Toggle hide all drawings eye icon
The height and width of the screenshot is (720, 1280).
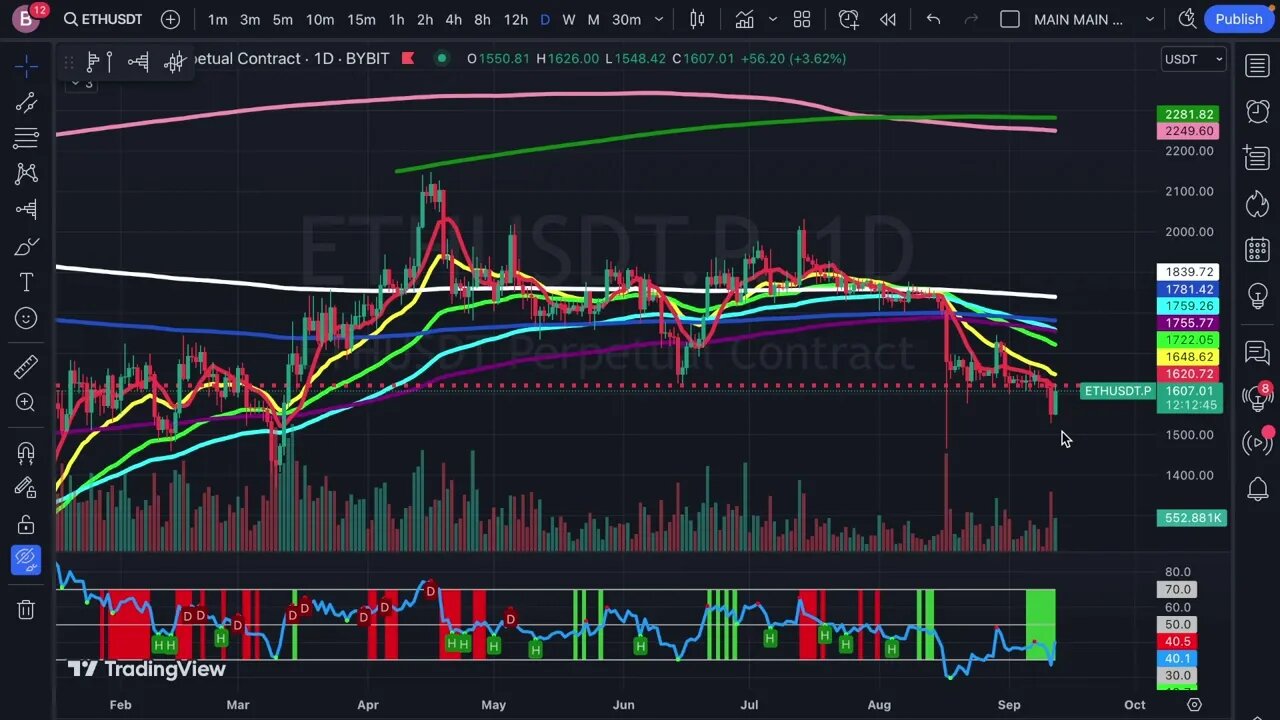tap(27, 560)
